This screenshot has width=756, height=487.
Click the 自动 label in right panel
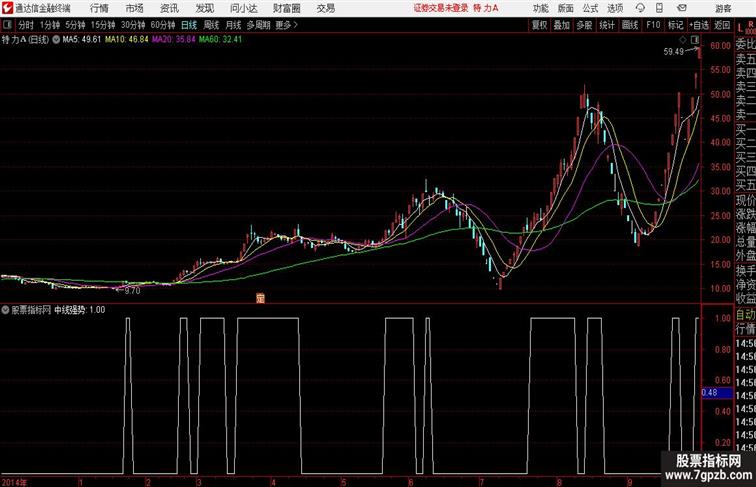pos(745,315)
